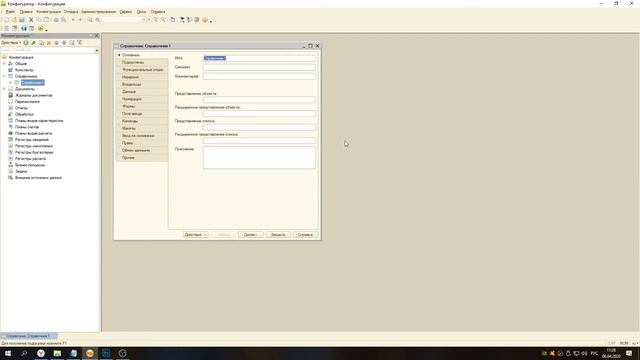Open the Действия dropdown in tree panel
This screenshot has height=360, width=640.
[11, 43]
